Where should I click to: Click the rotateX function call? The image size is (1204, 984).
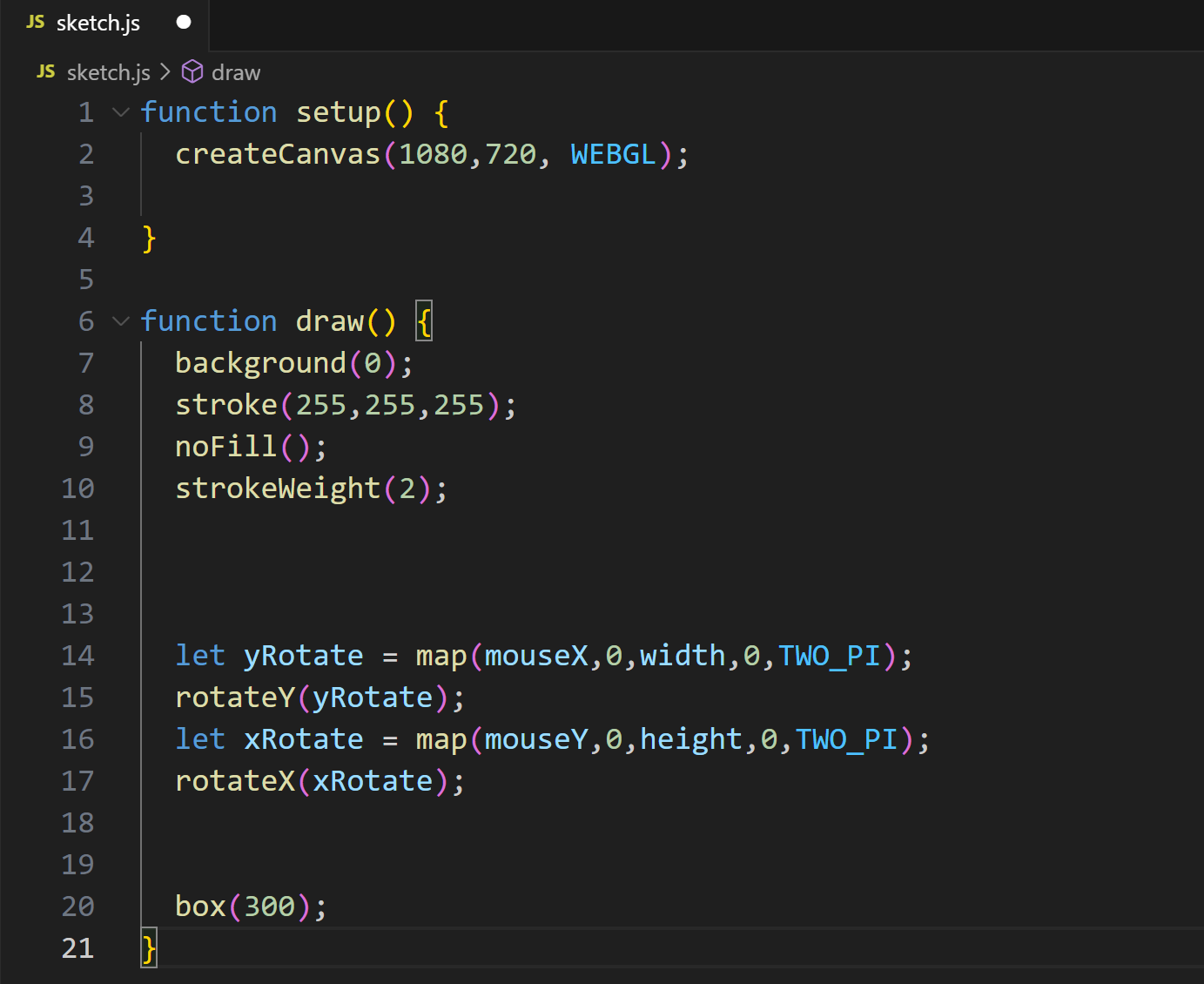pos(235,781)
